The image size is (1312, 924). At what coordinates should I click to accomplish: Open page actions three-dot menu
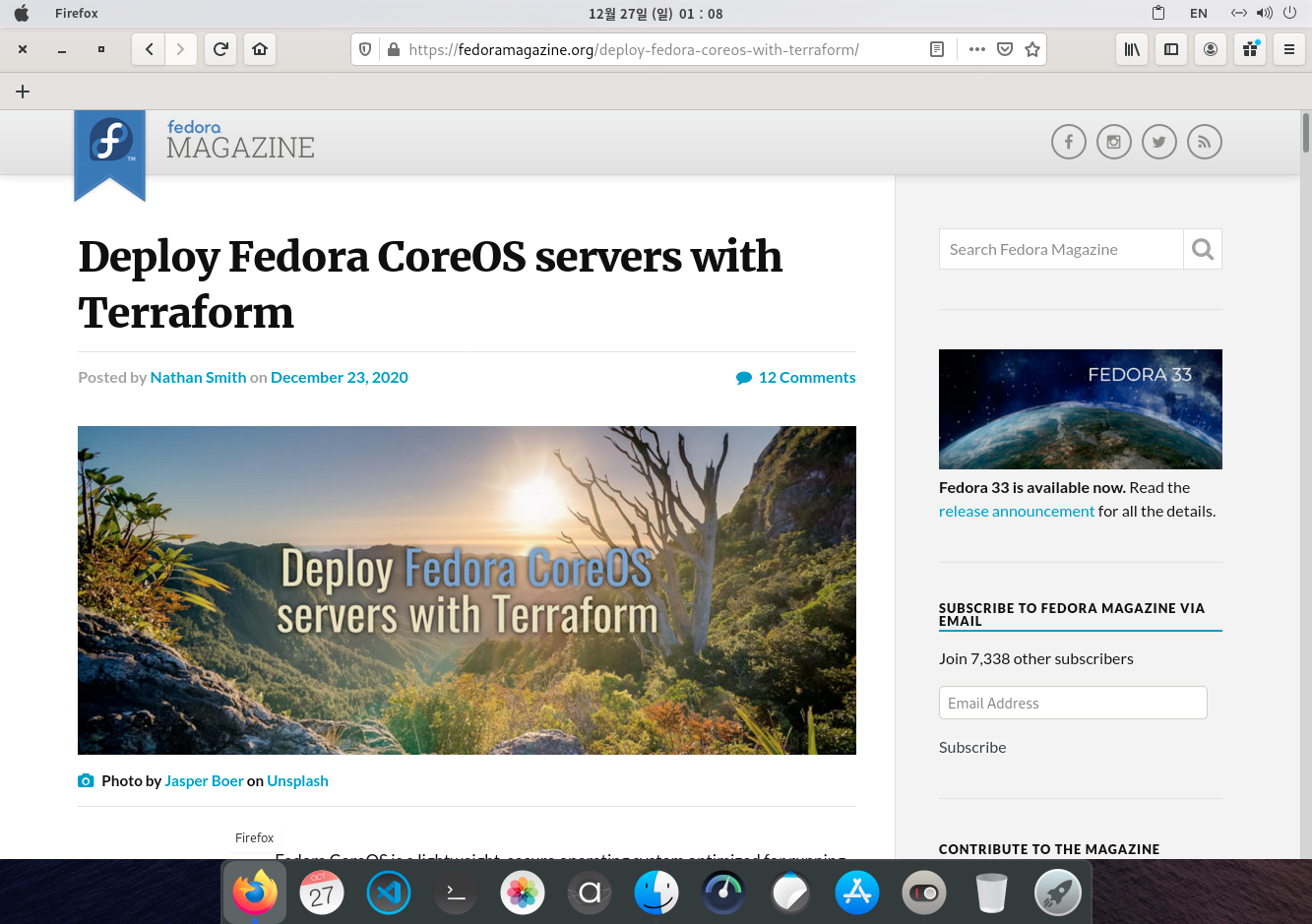tap(977, 49)
